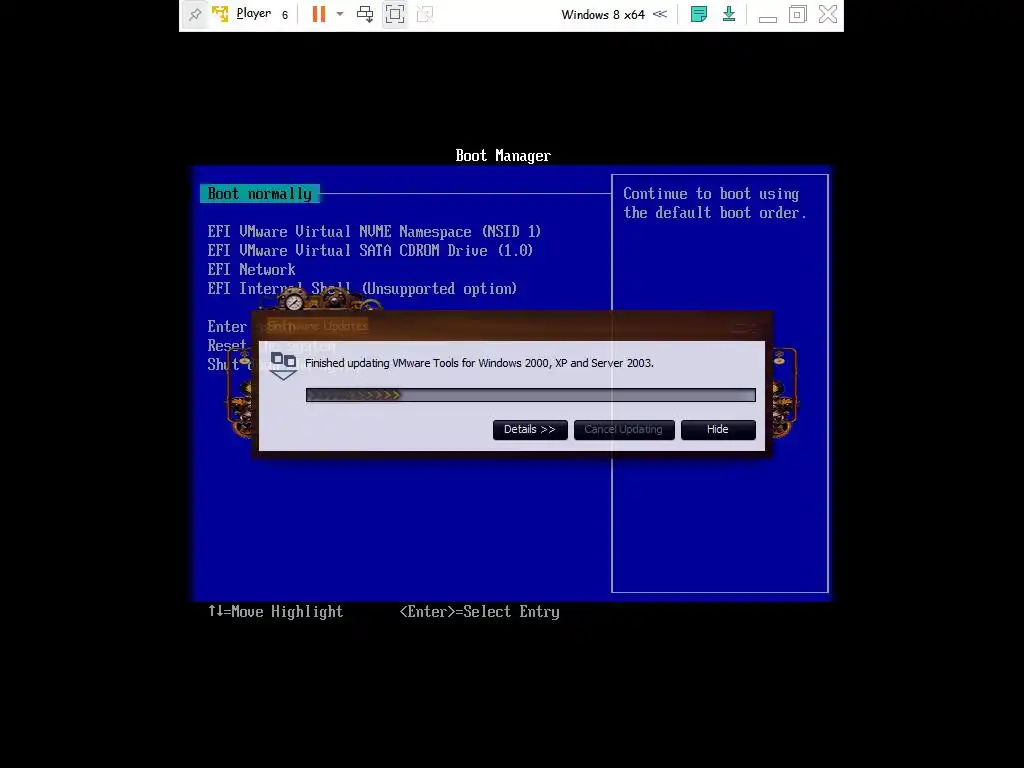Open the green notes message icon
Viewport: 1024px width, 768px height.
click(x=698, y=14)
